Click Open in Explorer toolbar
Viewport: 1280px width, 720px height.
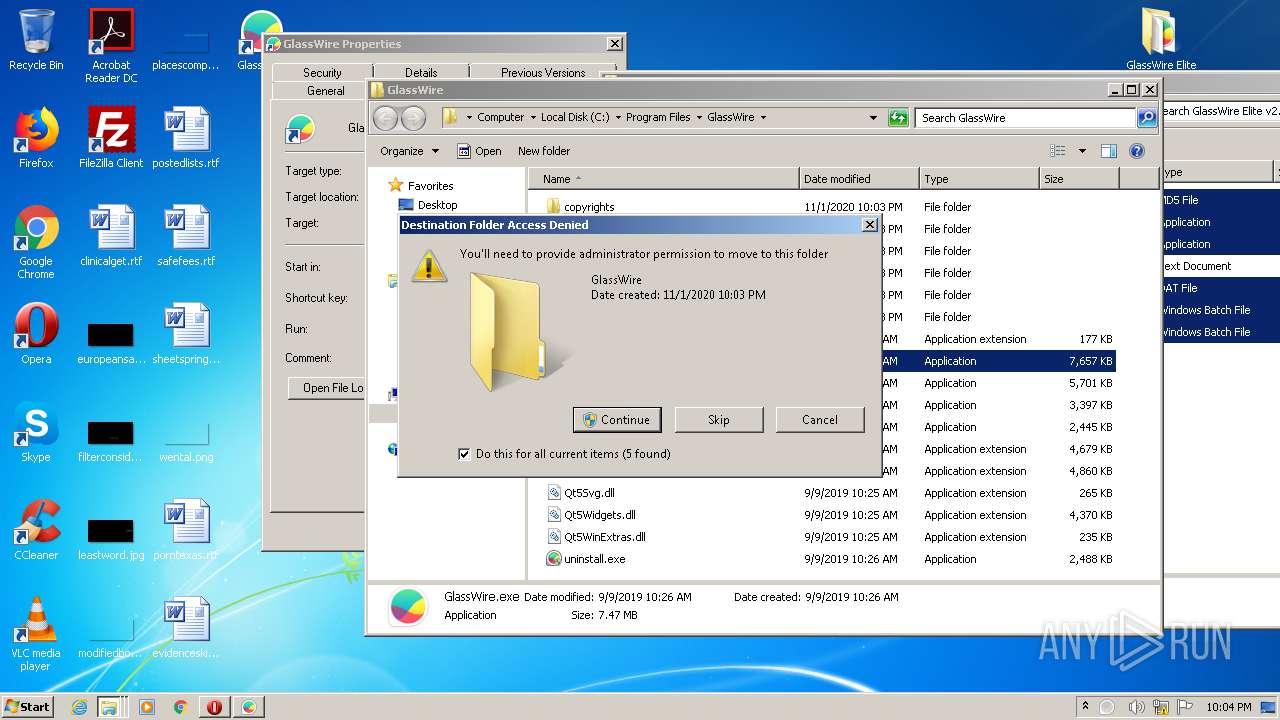pyautogui.click(x=479, y=151)
